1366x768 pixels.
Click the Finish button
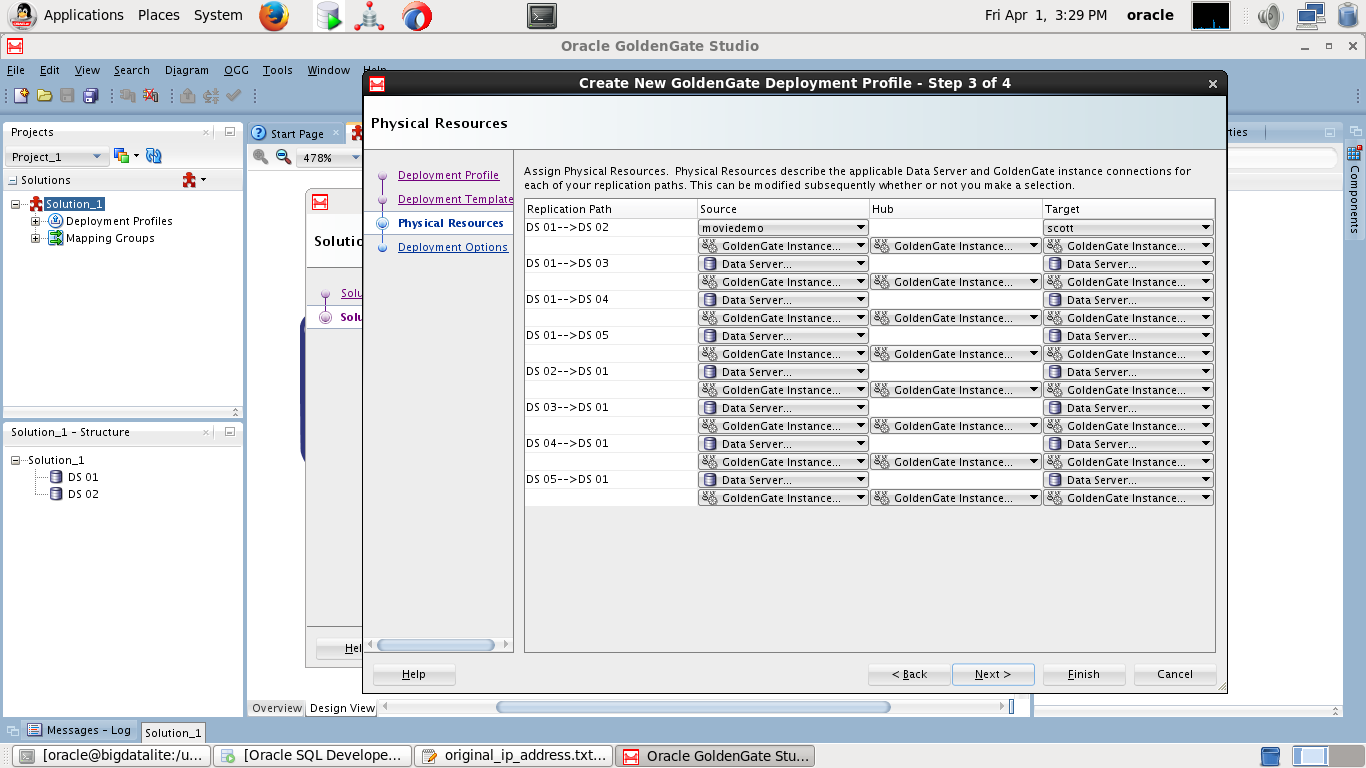tap(1084, 674)
